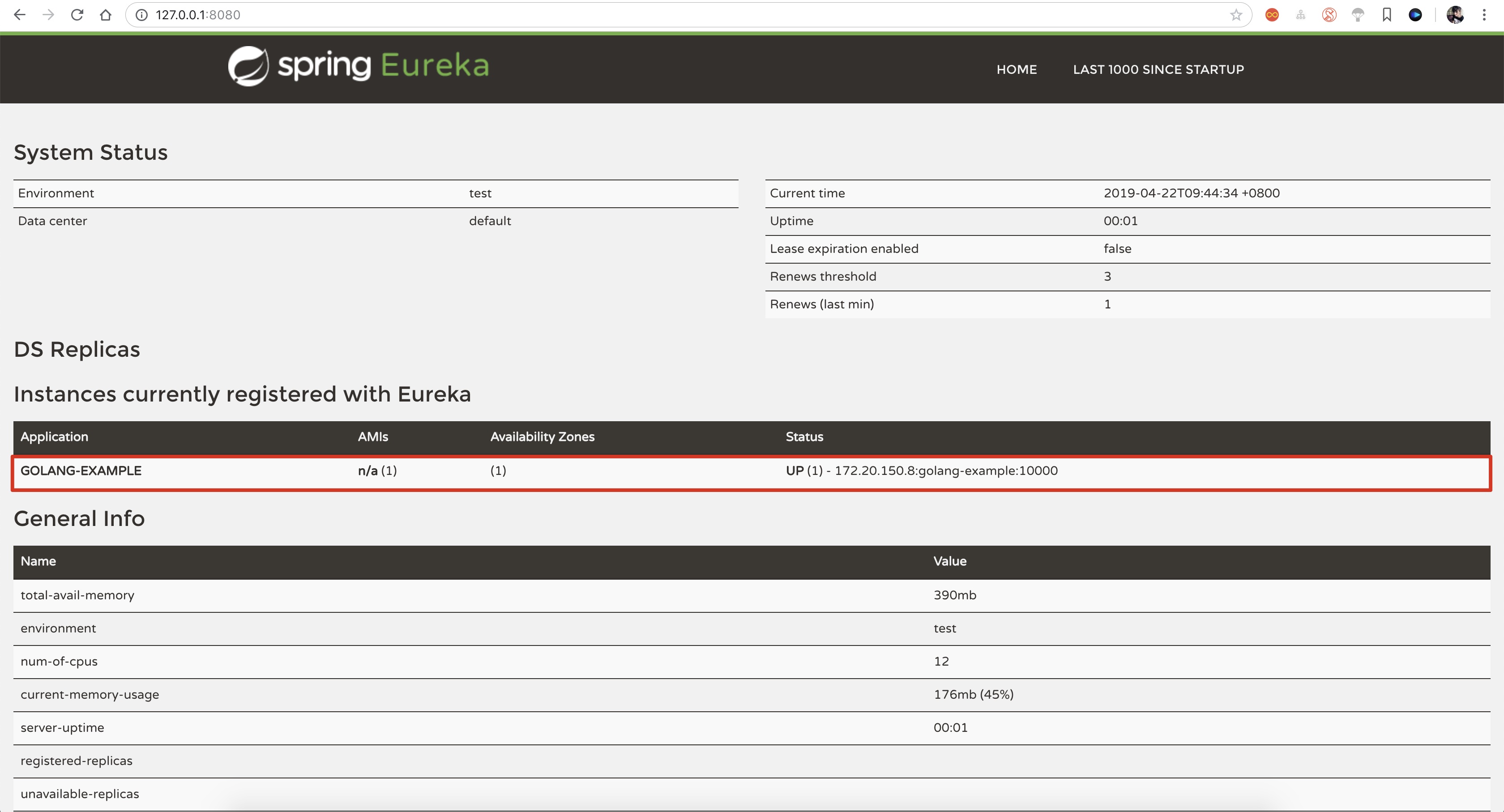
Task: Open the Chrome three-dot menu
Action: point(1483,15)
